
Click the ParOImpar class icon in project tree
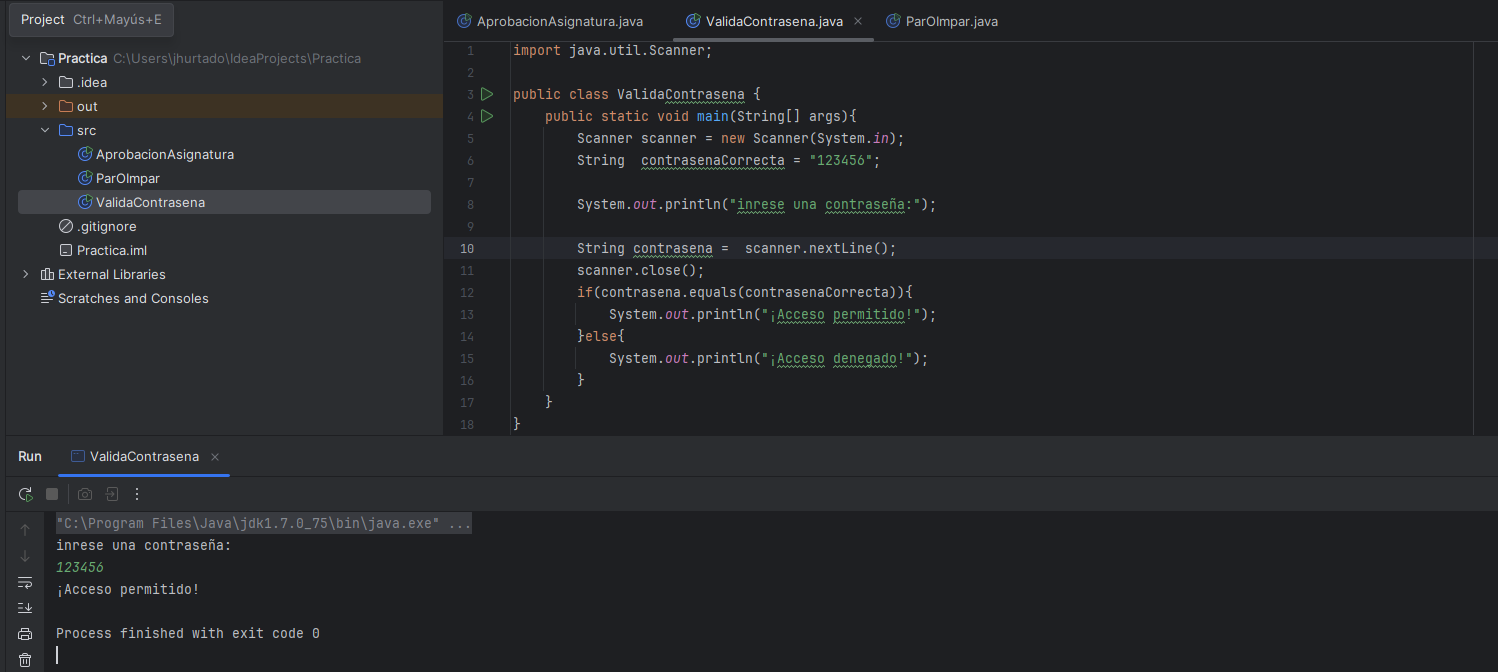[85, 178]
